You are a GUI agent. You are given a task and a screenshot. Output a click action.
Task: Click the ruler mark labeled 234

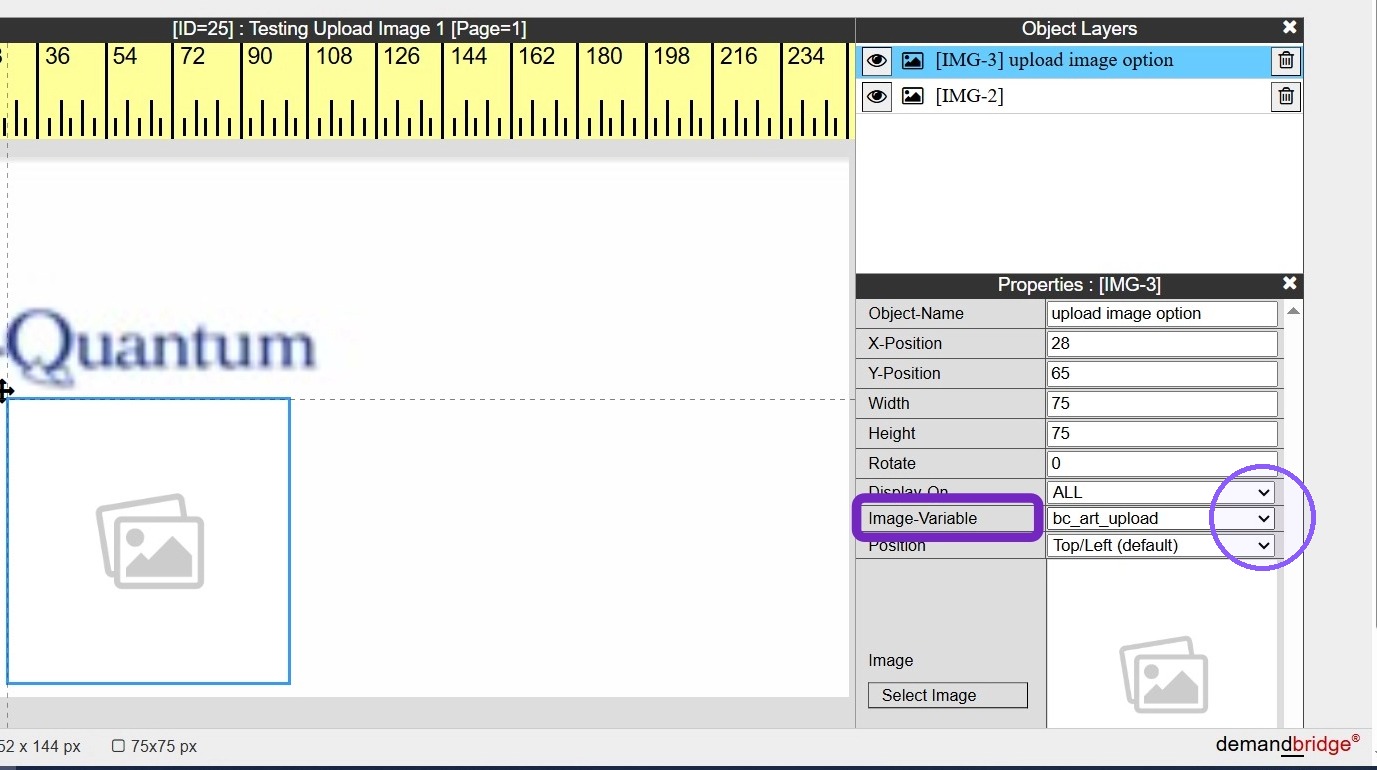(806, 56)
